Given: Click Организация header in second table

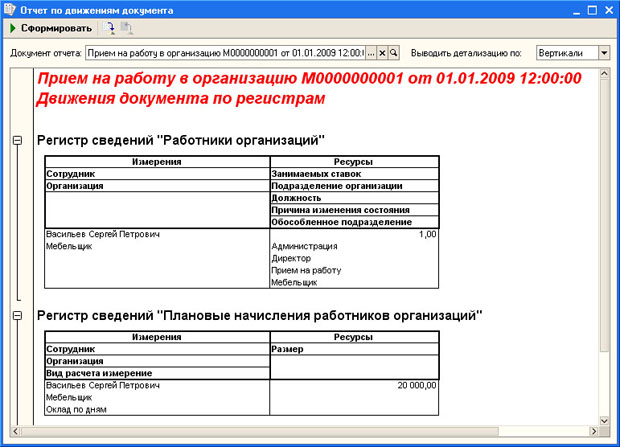Looking at the screenshot, I should (x=157, y=361).
